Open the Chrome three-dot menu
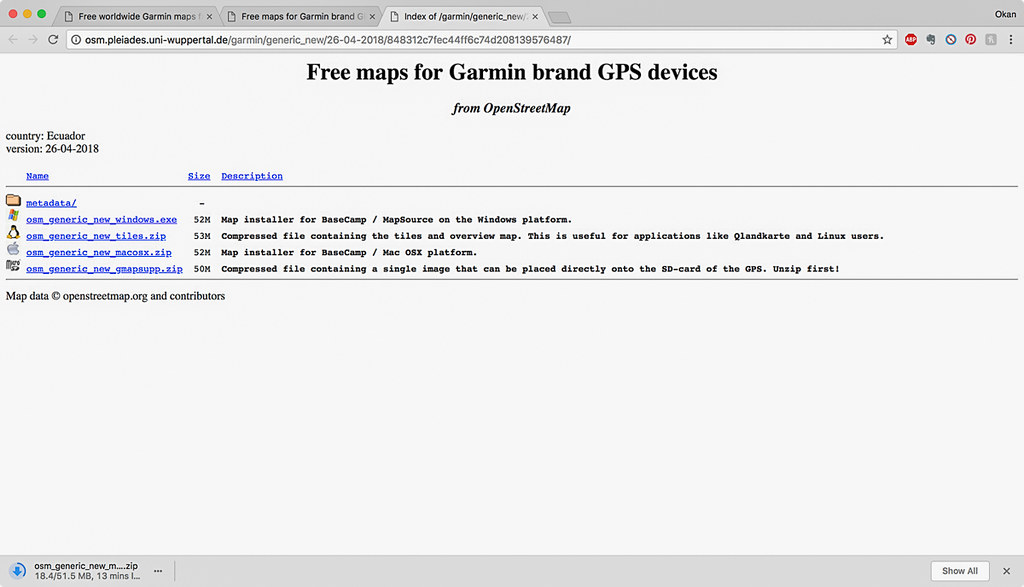Viewport: 1024px width, 587px height. coord(1011,40)
